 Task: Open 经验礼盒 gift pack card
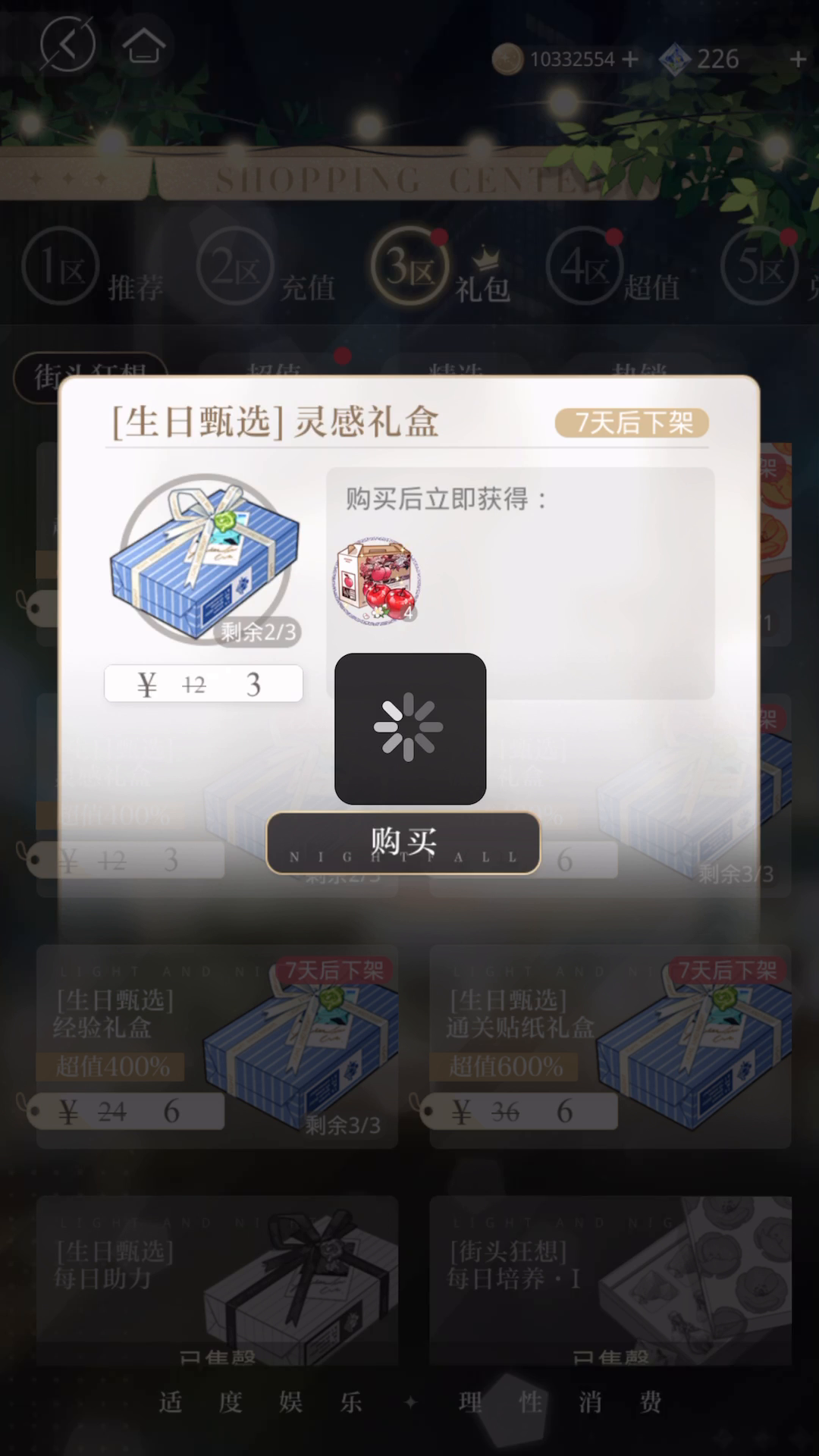pos(217,1046)
